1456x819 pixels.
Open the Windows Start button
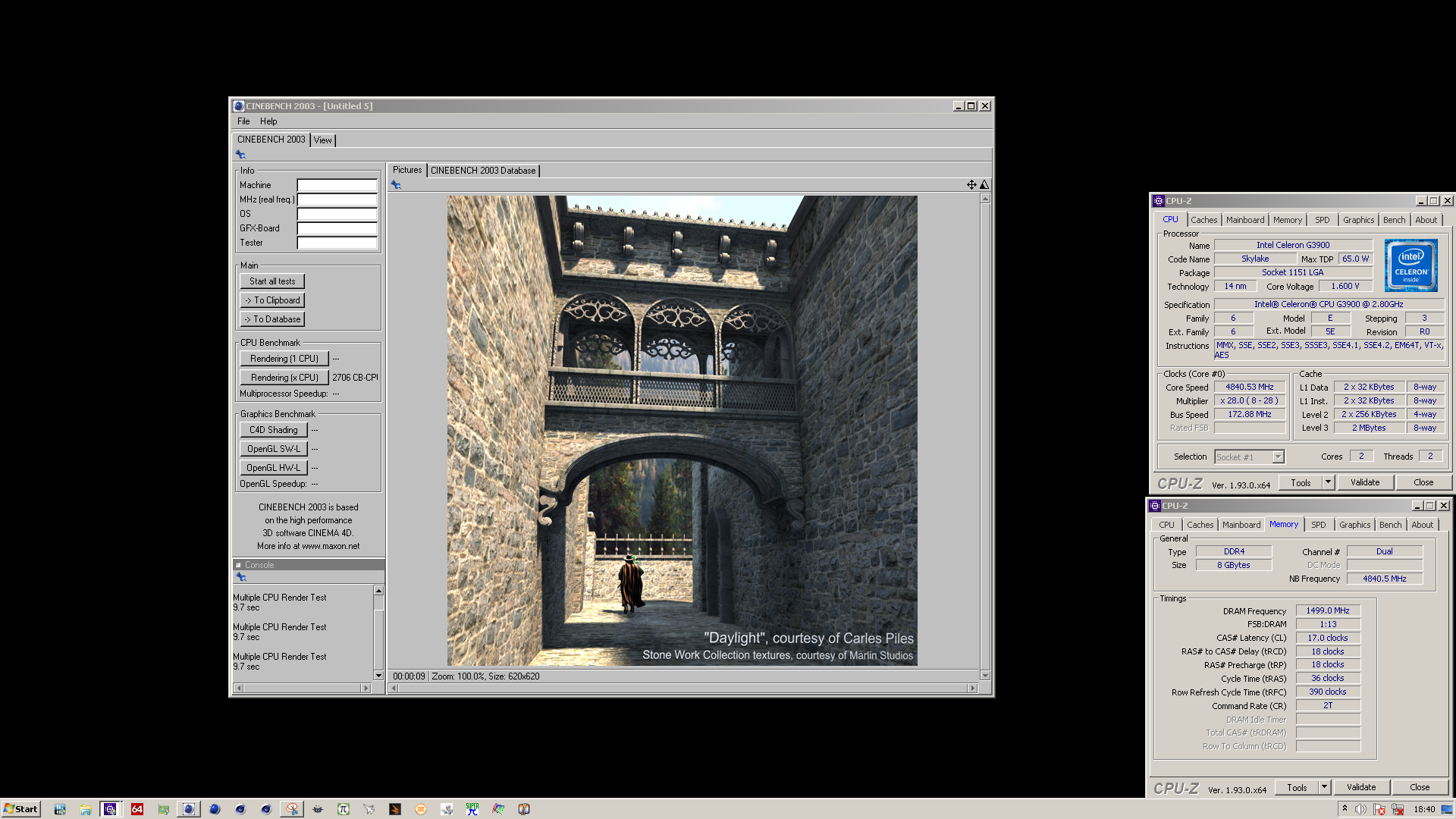pyautogui.click(x=20, y=809)
